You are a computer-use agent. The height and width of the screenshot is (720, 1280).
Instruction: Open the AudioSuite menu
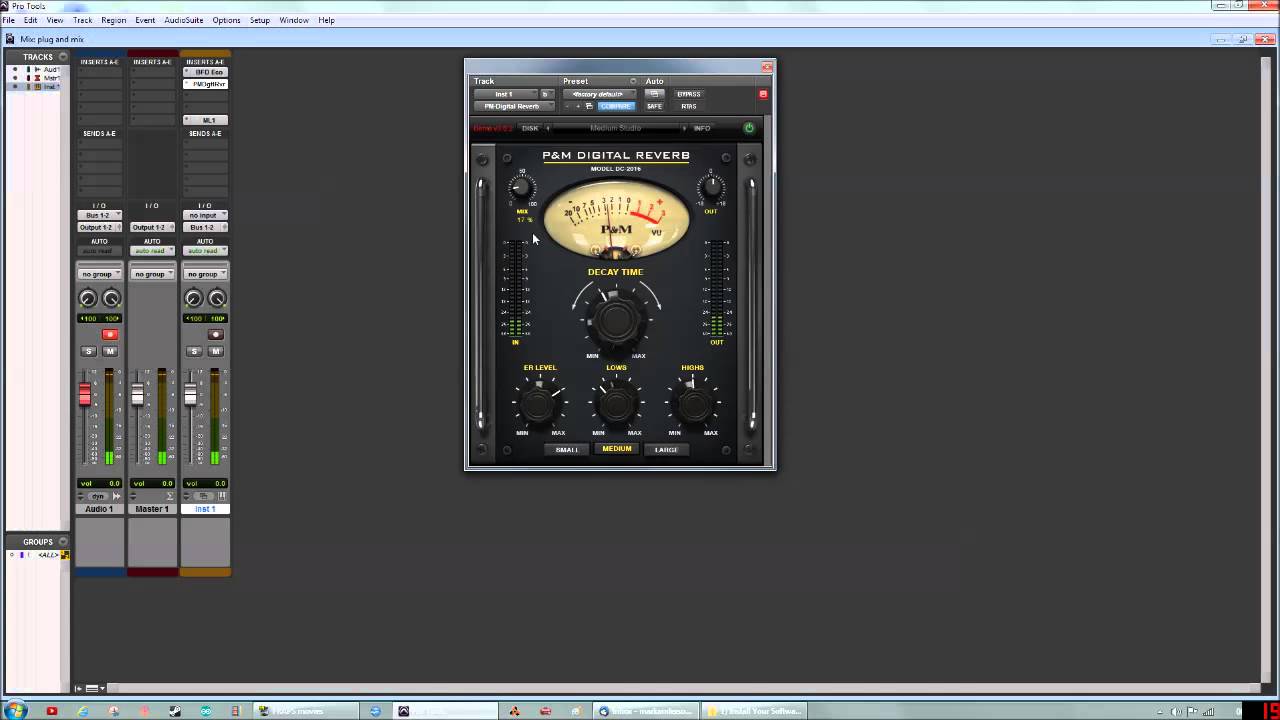[x=184, y=20]
